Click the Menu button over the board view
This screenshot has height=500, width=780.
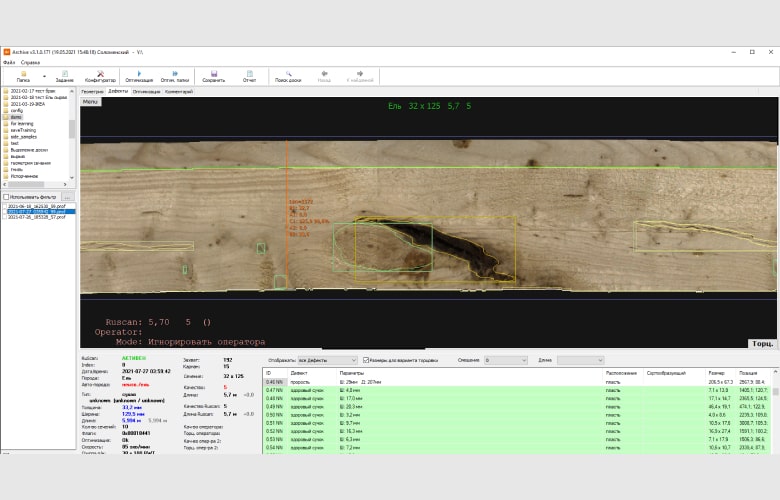90,101
